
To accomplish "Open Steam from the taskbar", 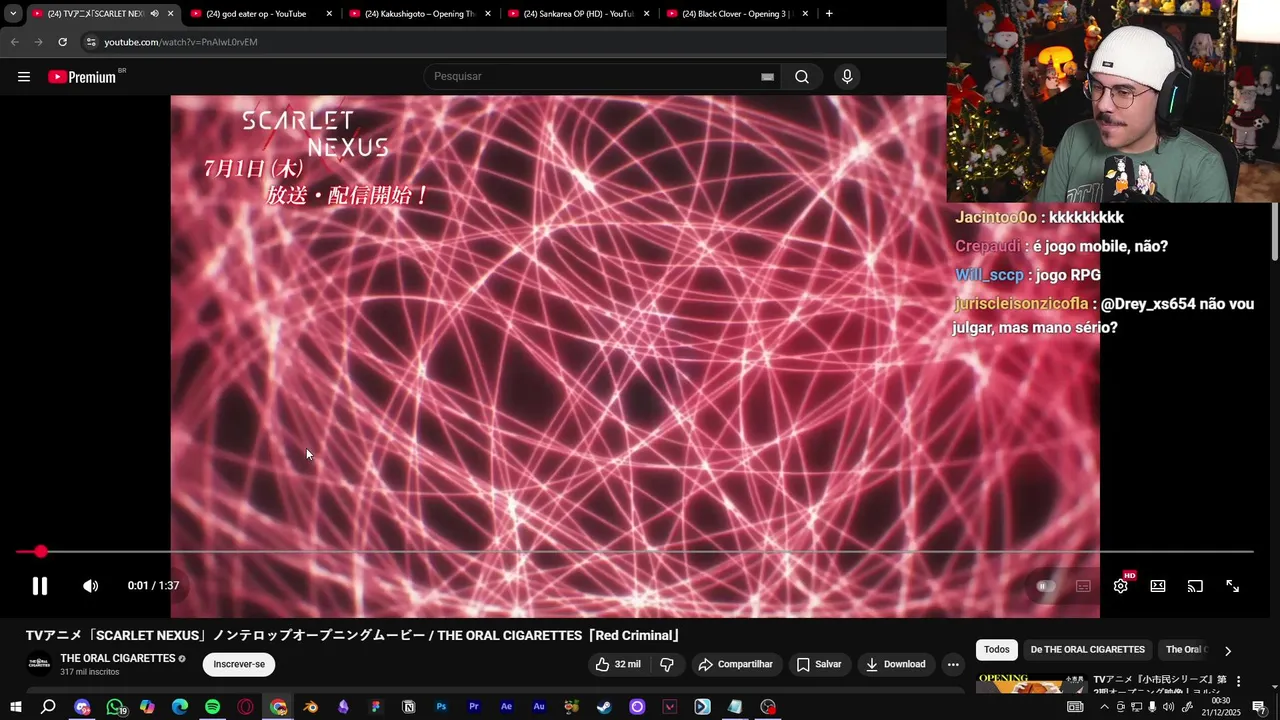I will point(604,707).
